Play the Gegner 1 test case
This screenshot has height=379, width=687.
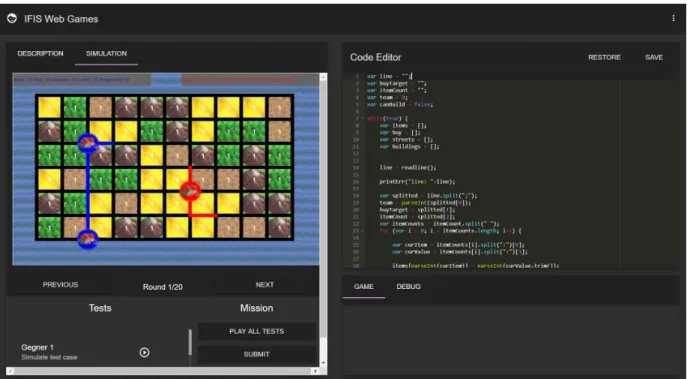tap(144, 352)
